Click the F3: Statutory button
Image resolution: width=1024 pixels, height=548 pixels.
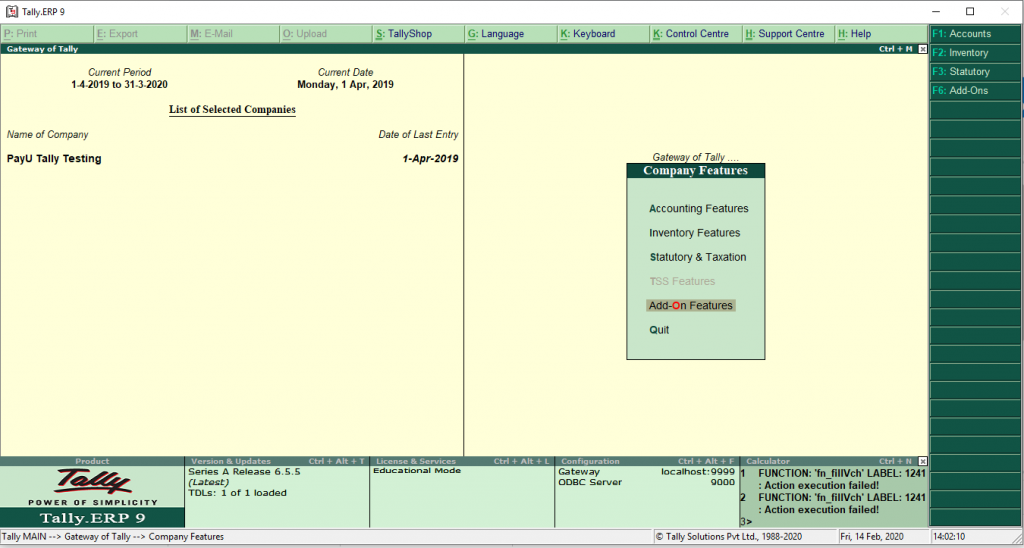pos(975,72)
